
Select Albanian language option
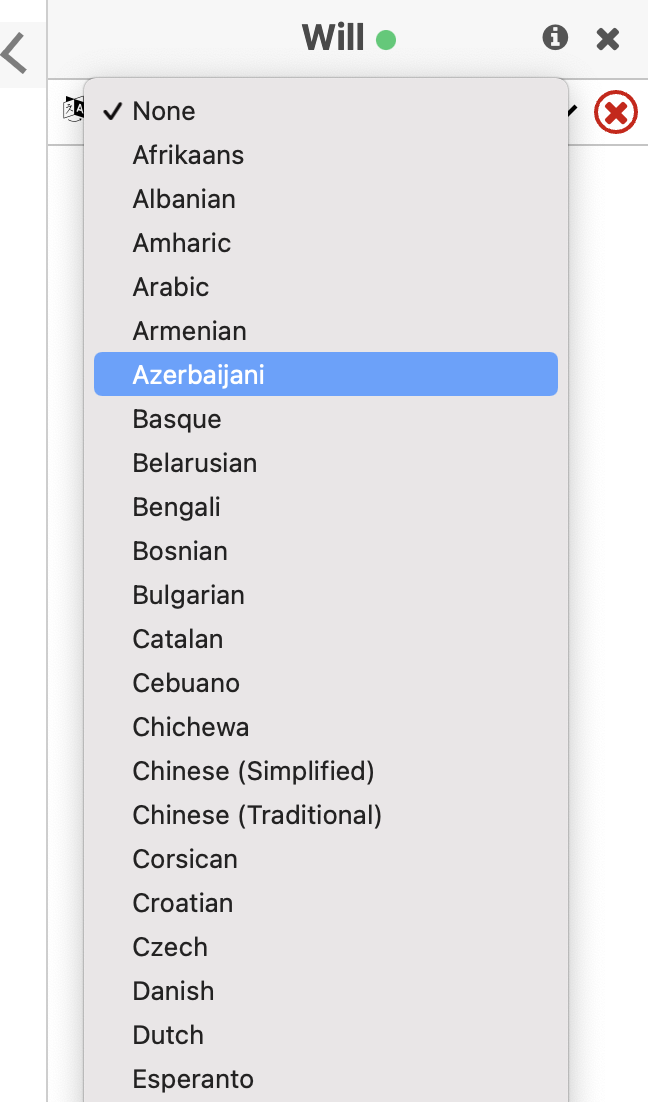click(326, 199)
